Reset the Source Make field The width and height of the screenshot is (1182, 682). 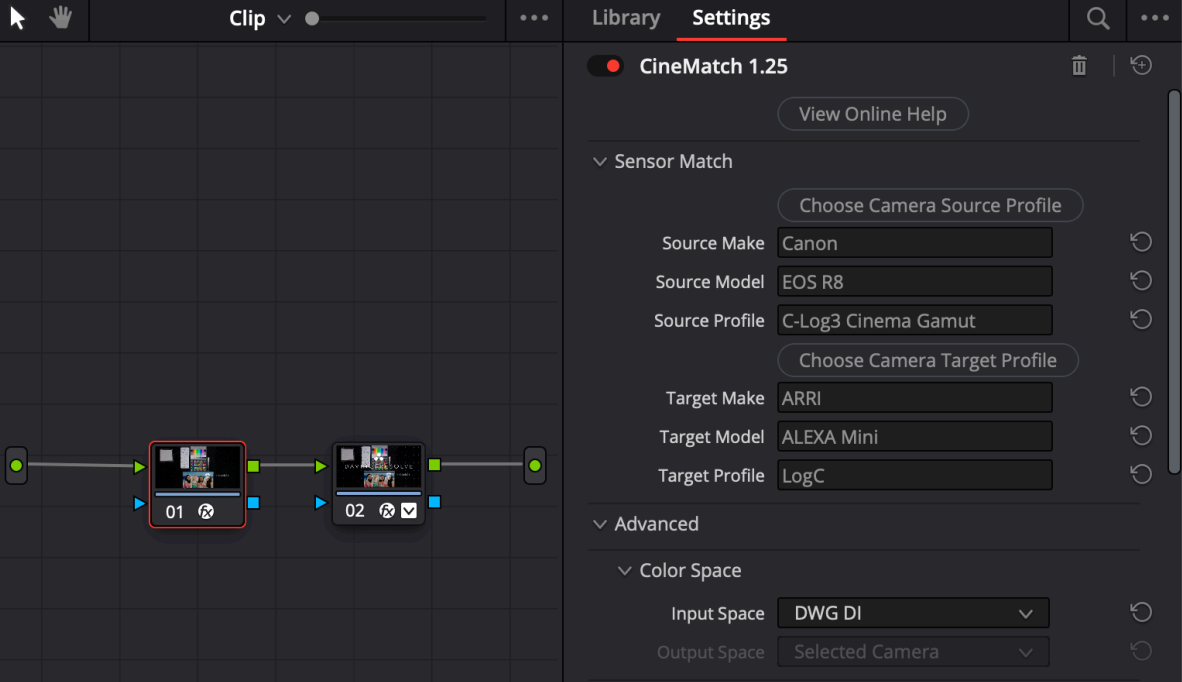pos(1140,242)
